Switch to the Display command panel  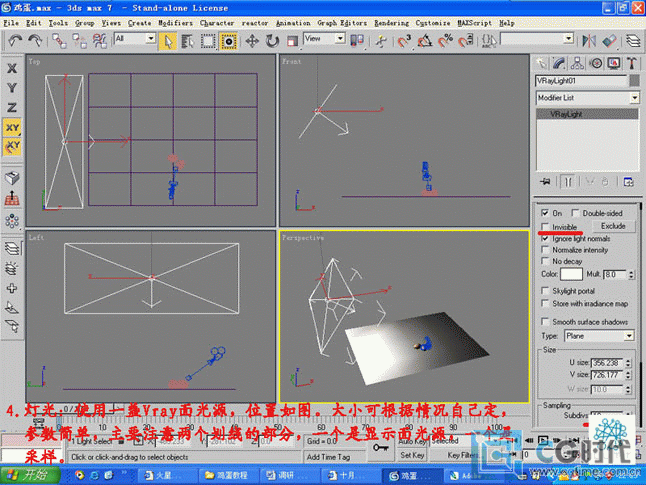coord(614,63)
